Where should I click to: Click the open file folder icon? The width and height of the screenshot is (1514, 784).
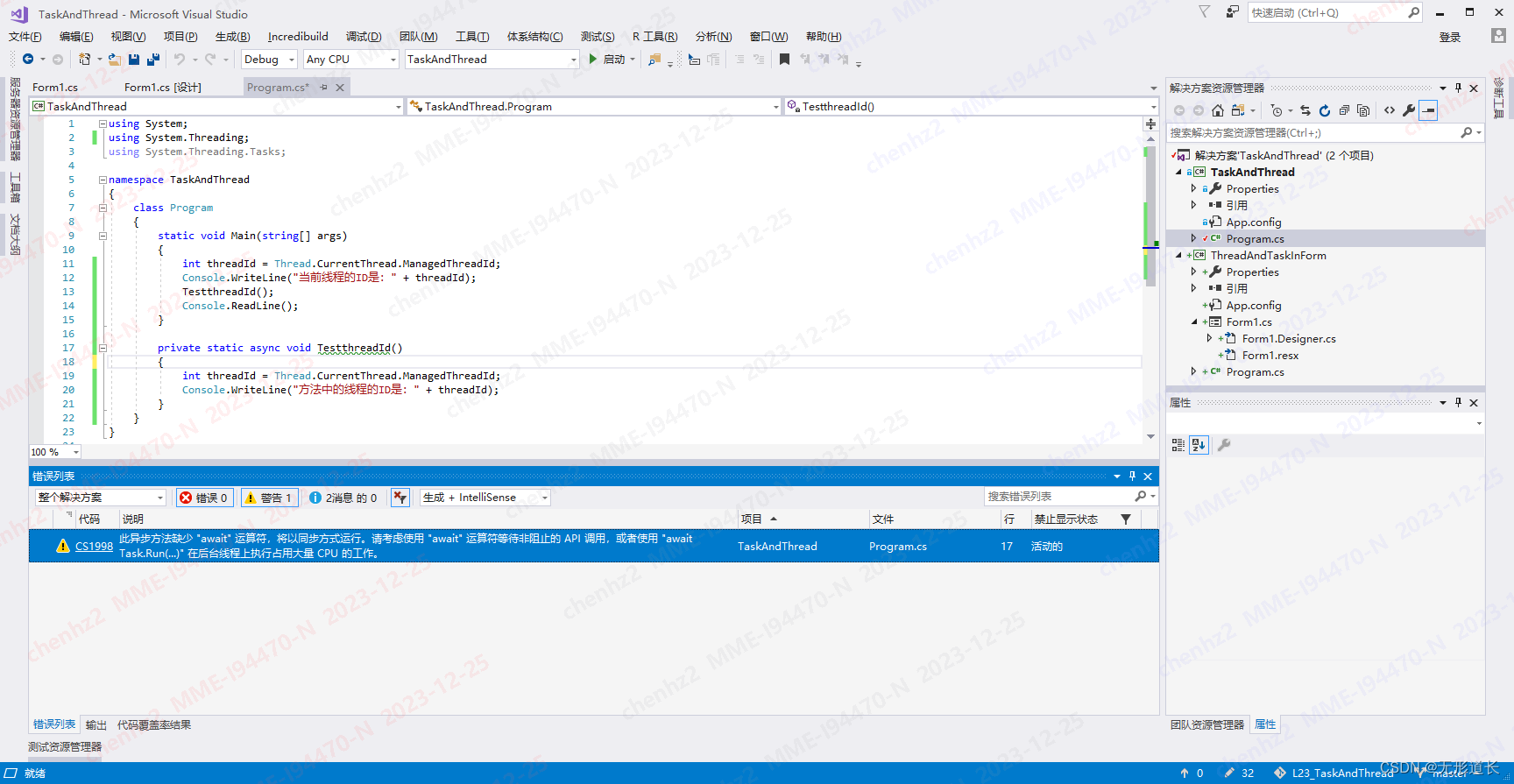coord(114,59)
